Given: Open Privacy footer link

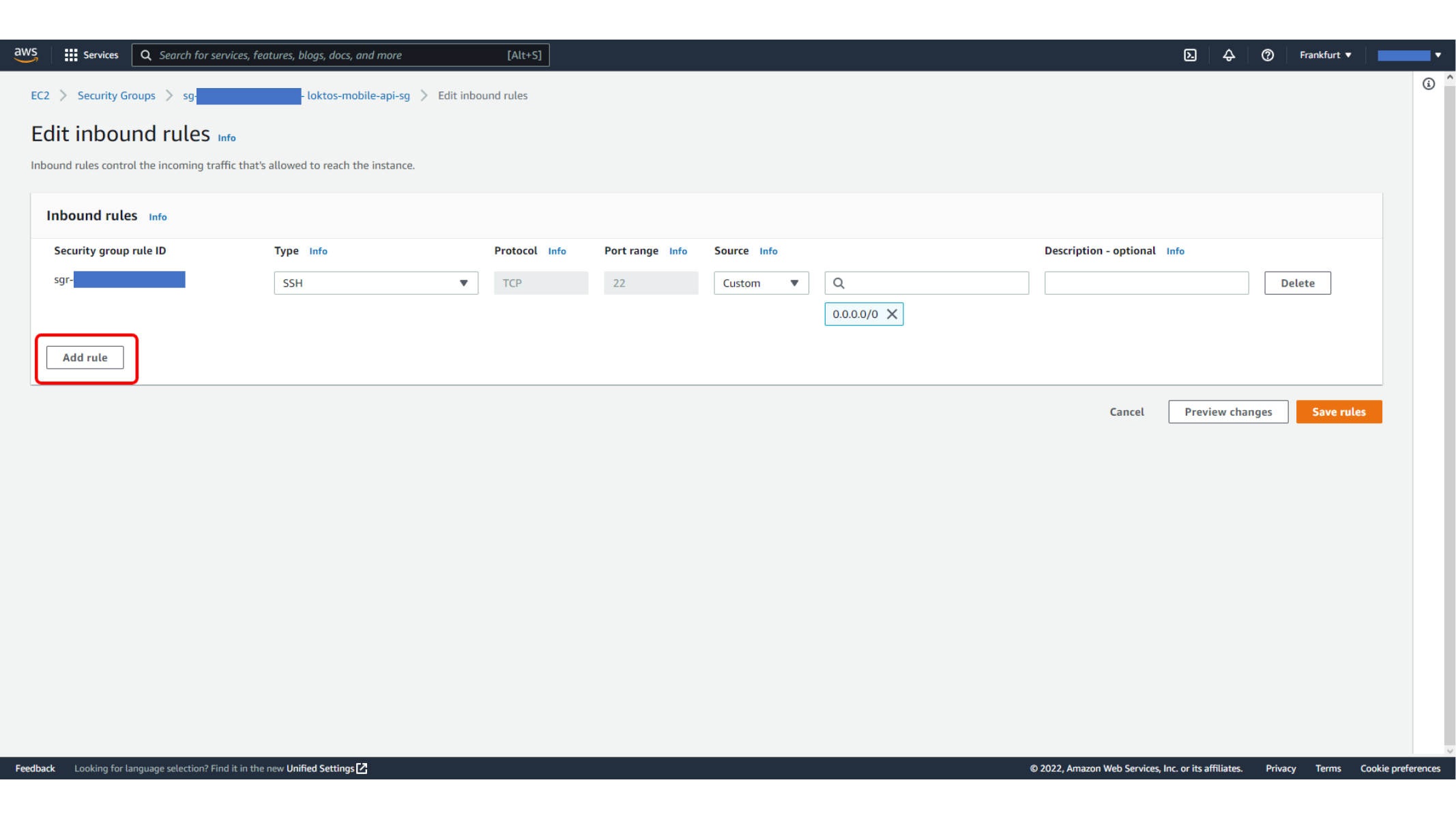Looking at the screenshot, I should [1281, 768].
